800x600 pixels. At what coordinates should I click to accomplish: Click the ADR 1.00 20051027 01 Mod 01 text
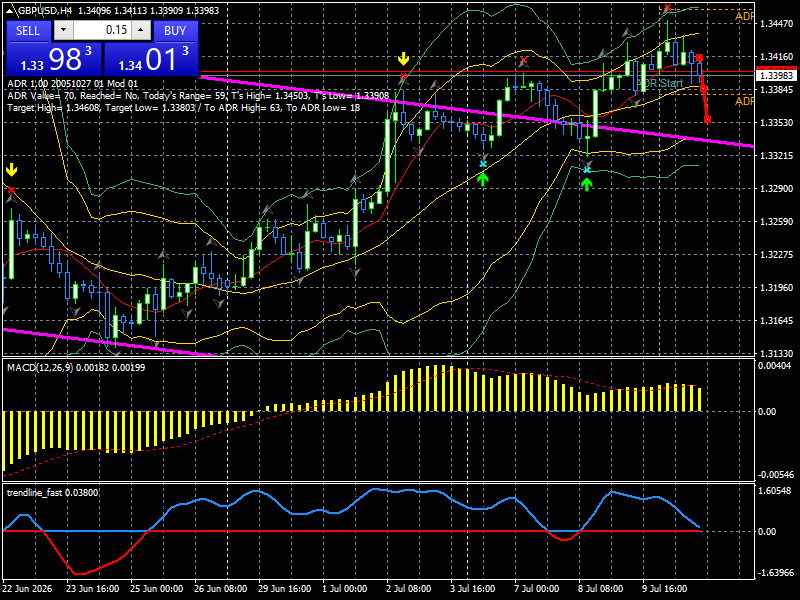point(72,84)
